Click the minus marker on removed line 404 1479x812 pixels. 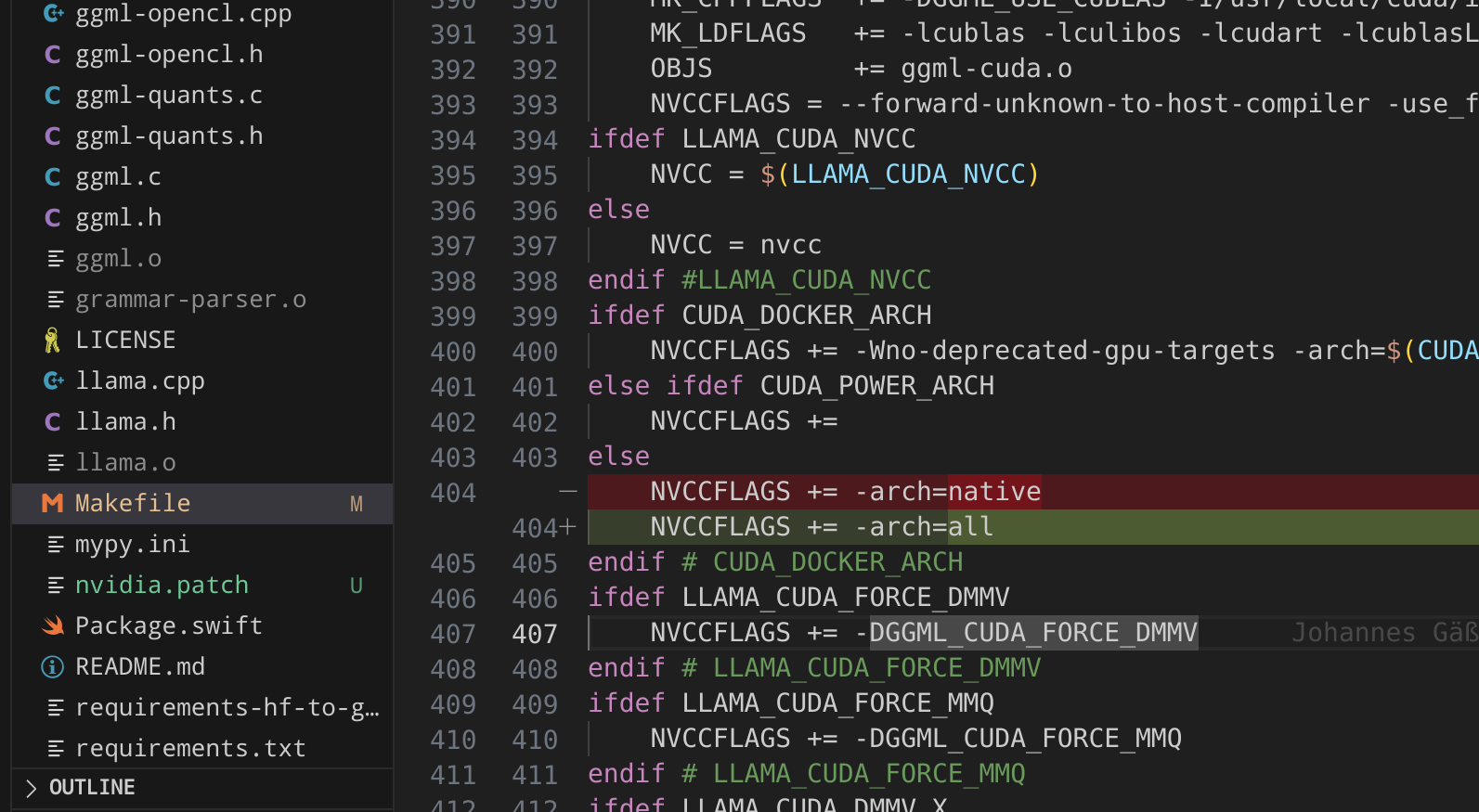point(568,492)
